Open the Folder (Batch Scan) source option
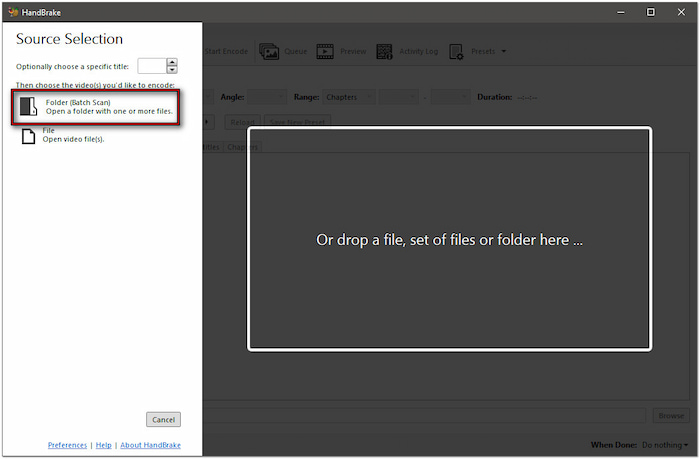Image resolution: width=700 pixels, height=459 pixels. coord(96,107)
